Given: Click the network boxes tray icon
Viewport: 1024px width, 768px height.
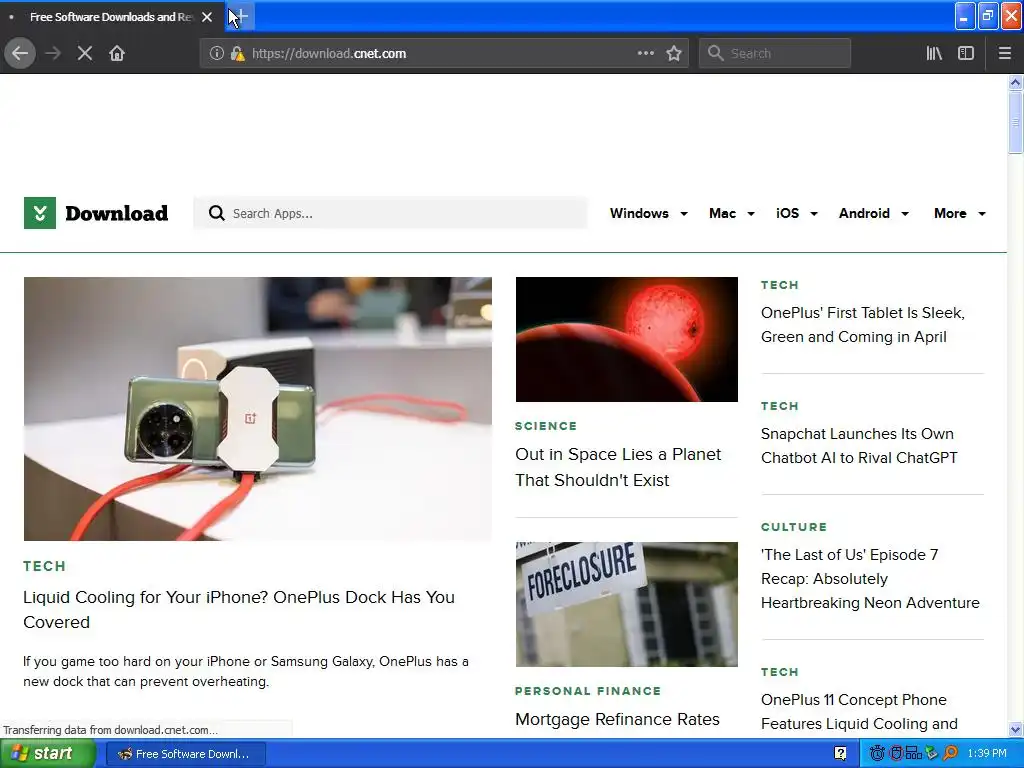Looking at the screenshot, I should tap(914, 754).
